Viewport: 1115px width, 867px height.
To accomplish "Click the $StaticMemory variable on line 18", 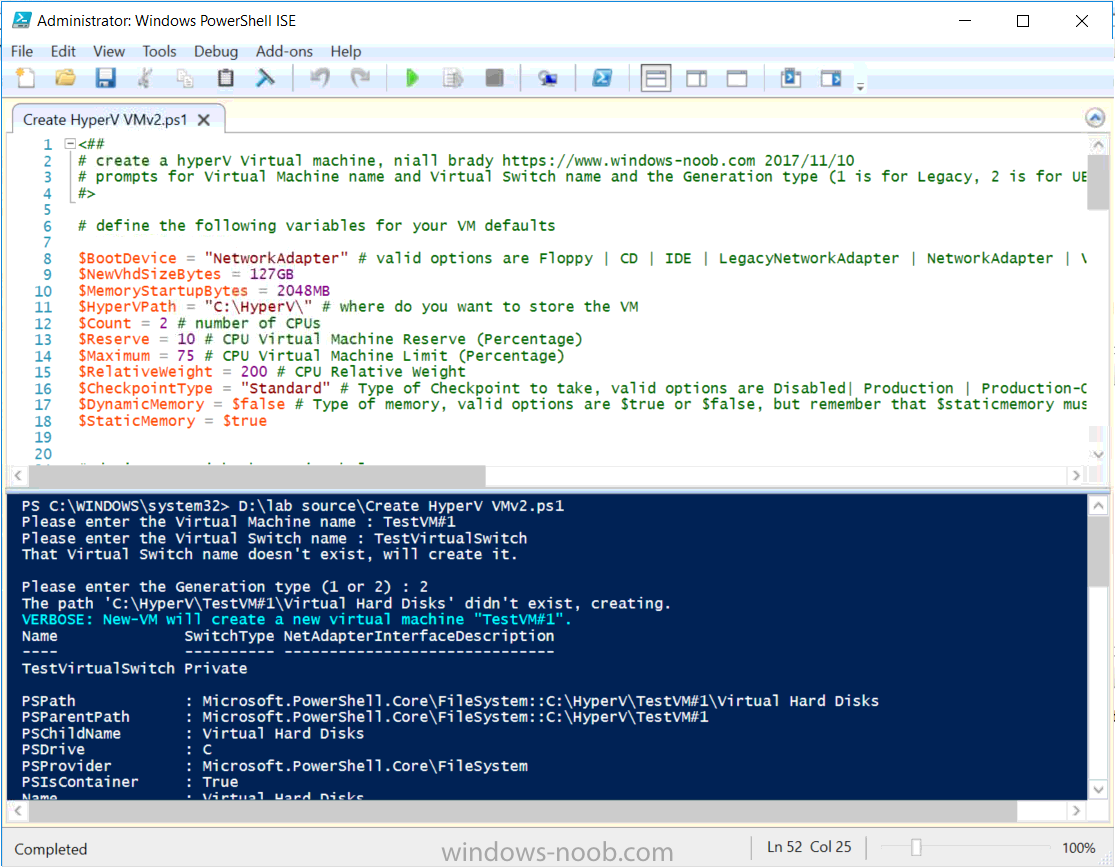I will coord(137,421).
